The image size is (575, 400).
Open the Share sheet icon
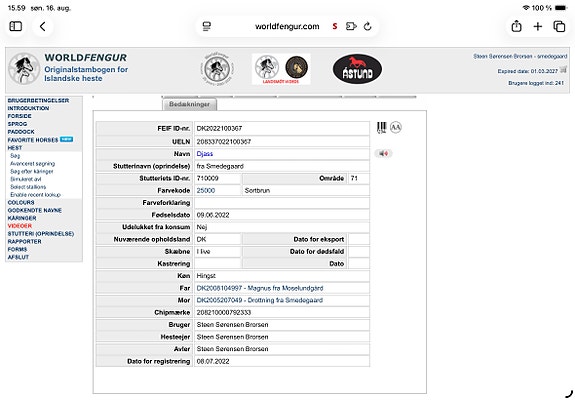516,26
